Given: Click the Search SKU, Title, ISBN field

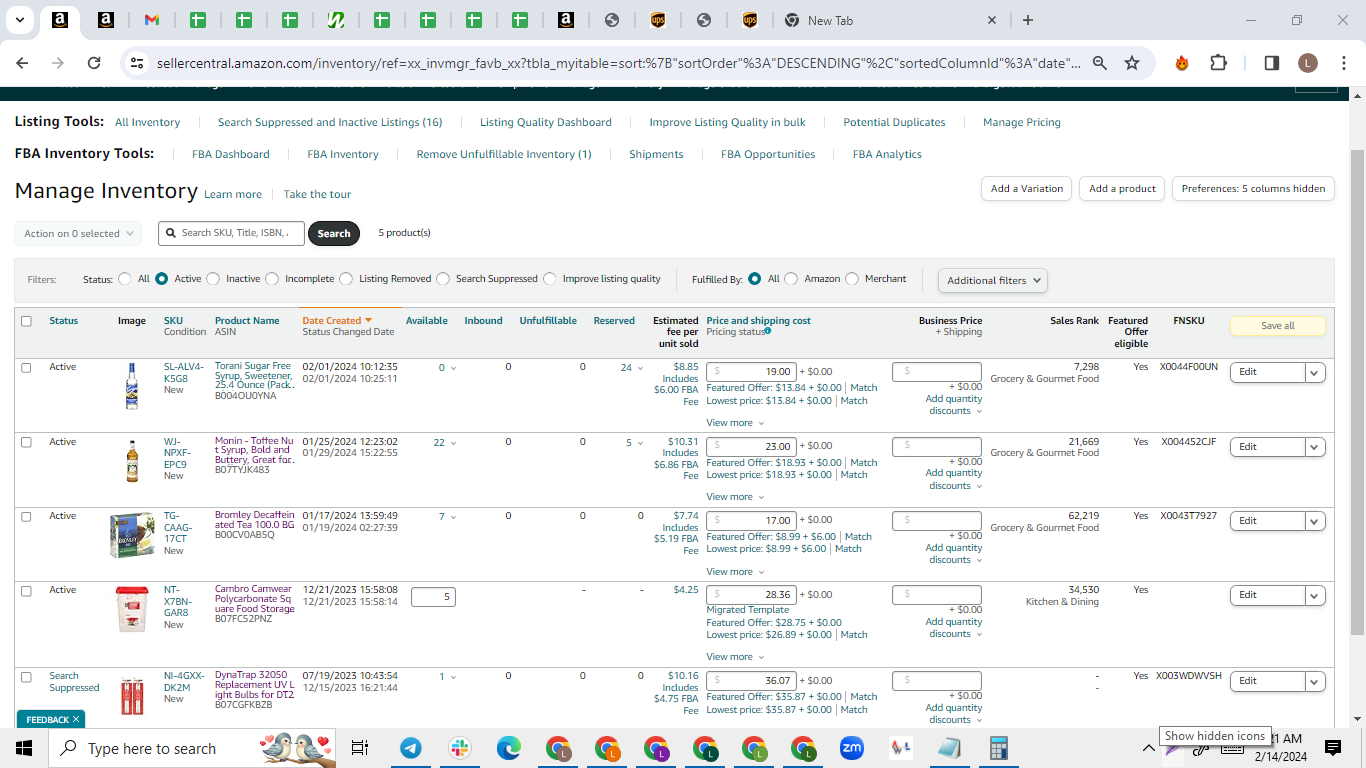Looking at the screenshot, I should pyautogui.click(x=231, y=233).
